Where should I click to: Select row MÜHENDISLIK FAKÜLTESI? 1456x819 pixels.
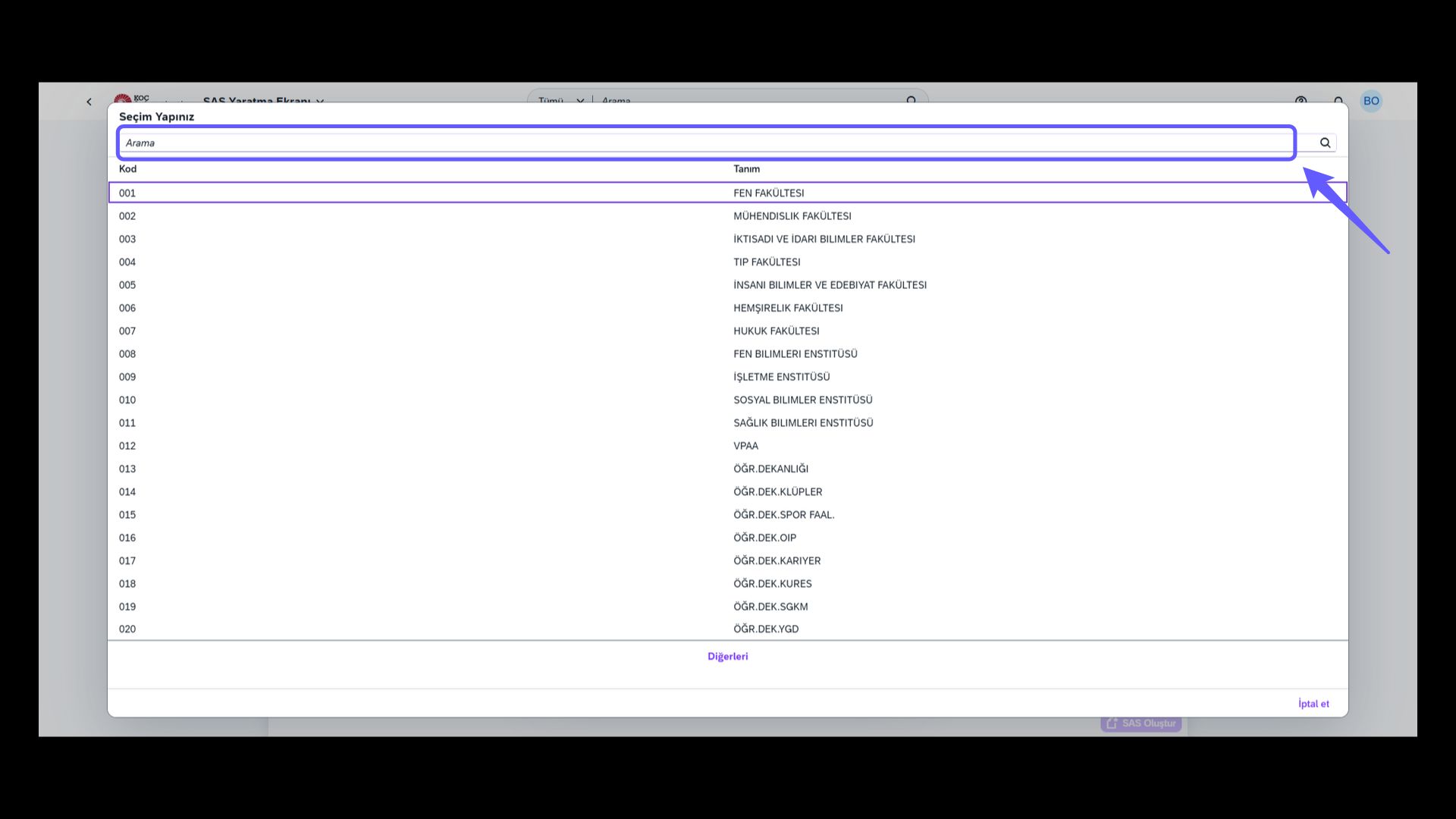tap(728, 216)
